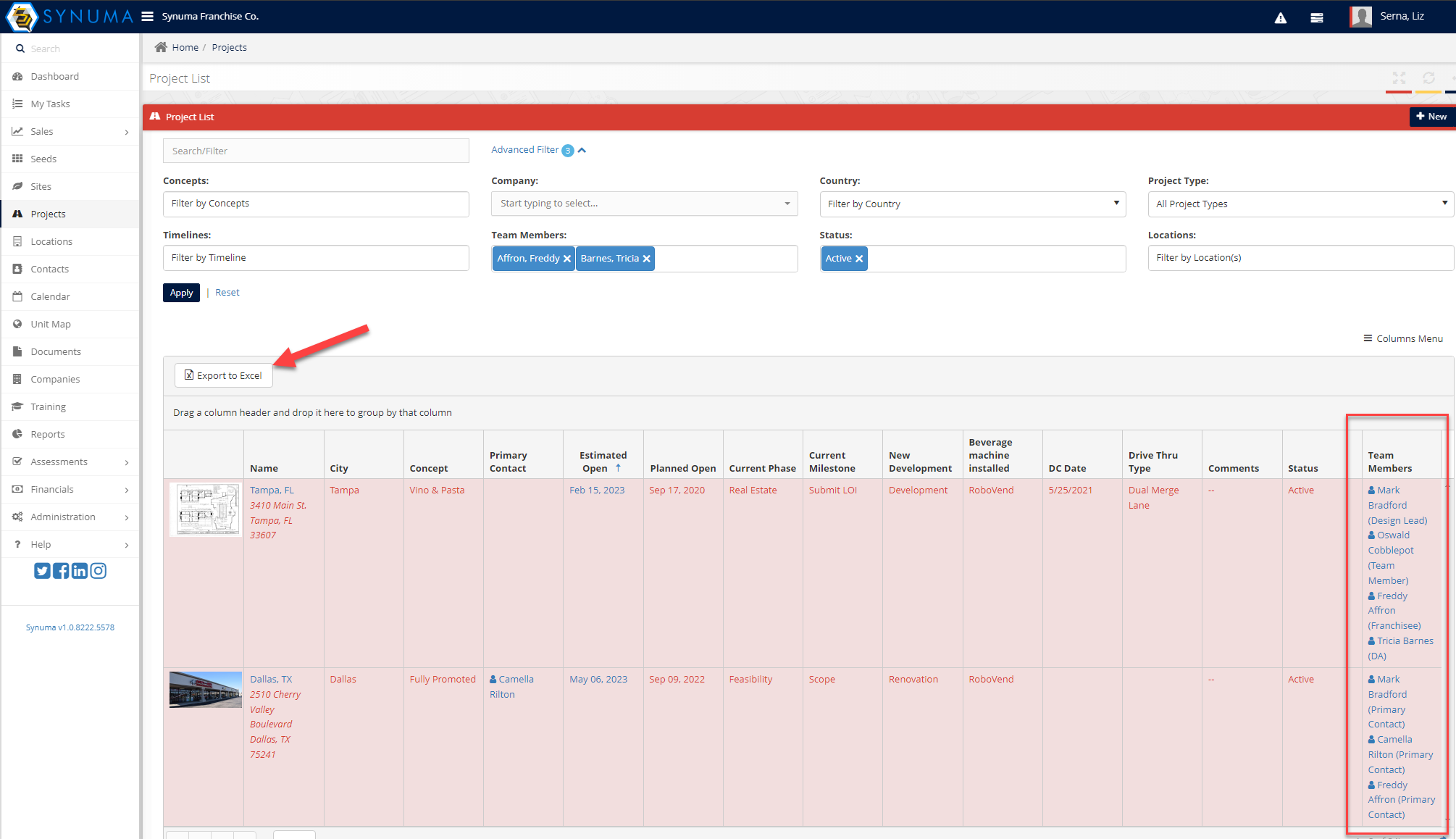Click the refresh icon in Project List header
The width and height of the screenshot is (1456, 839).
[1428, 78]
